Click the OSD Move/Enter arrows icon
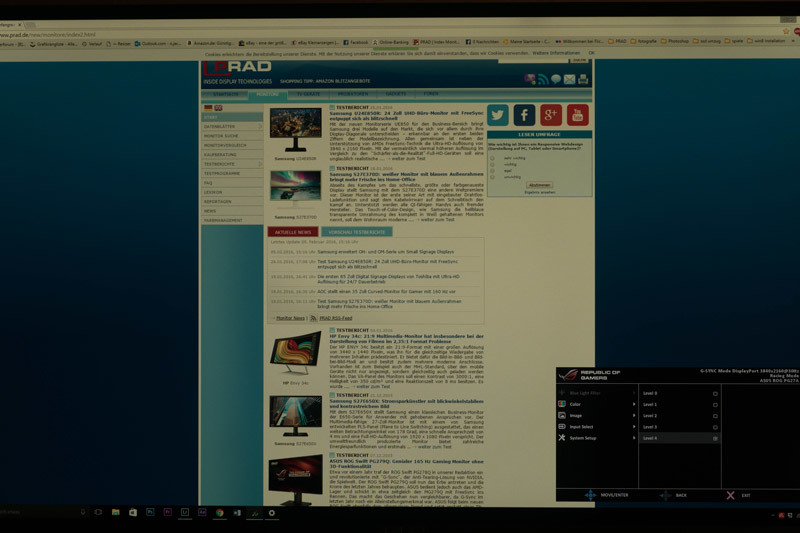Viewport: 800px width, 533px height. pos(590,495)
